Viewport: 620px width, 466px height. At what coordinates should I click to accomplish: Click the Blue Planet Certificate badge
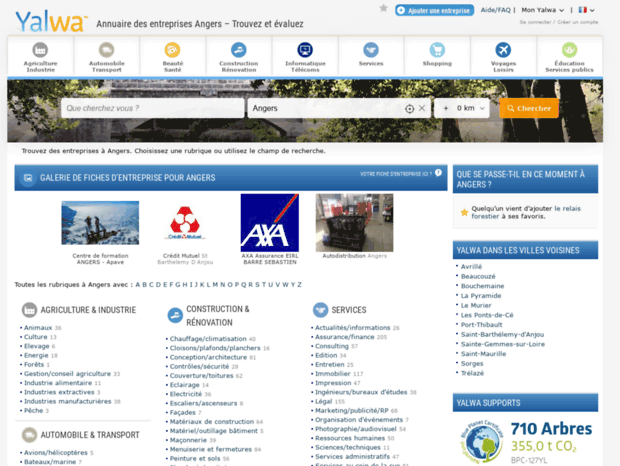point(482,442)
